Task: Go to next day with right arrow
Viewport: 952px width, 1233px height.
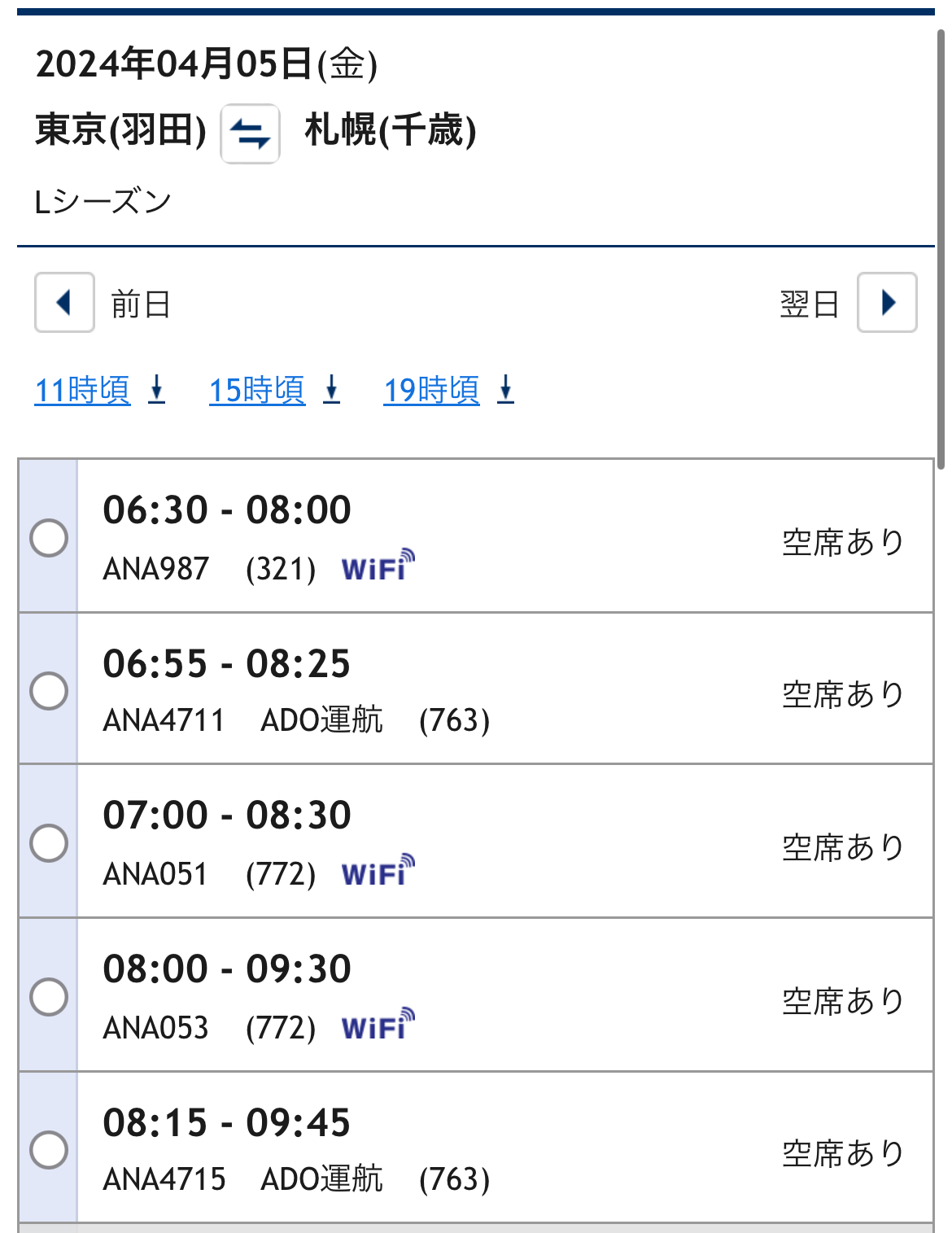Action: click(x=887, y=303)
